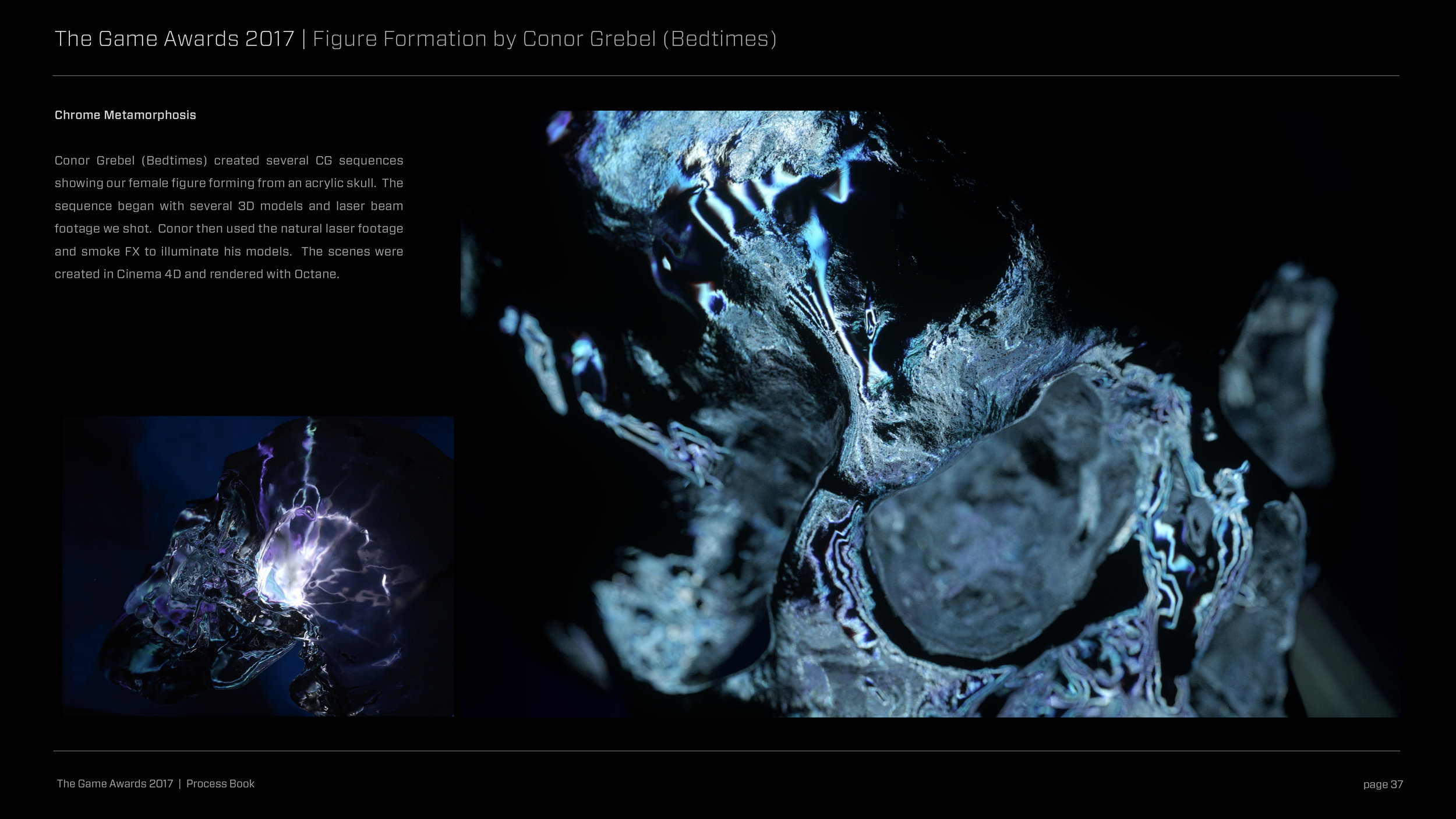The image size is (1456, 819).
Task: Click the title 'The Game Awards 2017' at top
Action: pos(174,38)
